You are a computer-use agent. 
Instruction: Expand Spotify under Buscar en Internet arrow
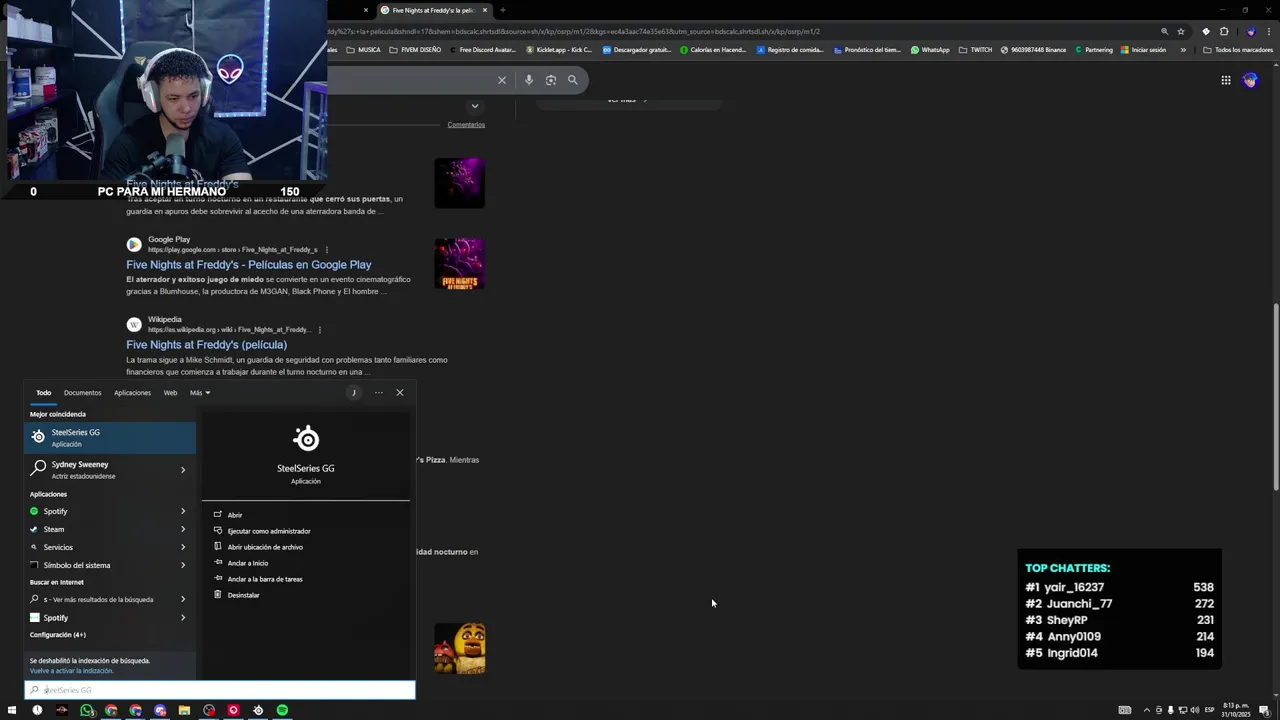[183, 618]
